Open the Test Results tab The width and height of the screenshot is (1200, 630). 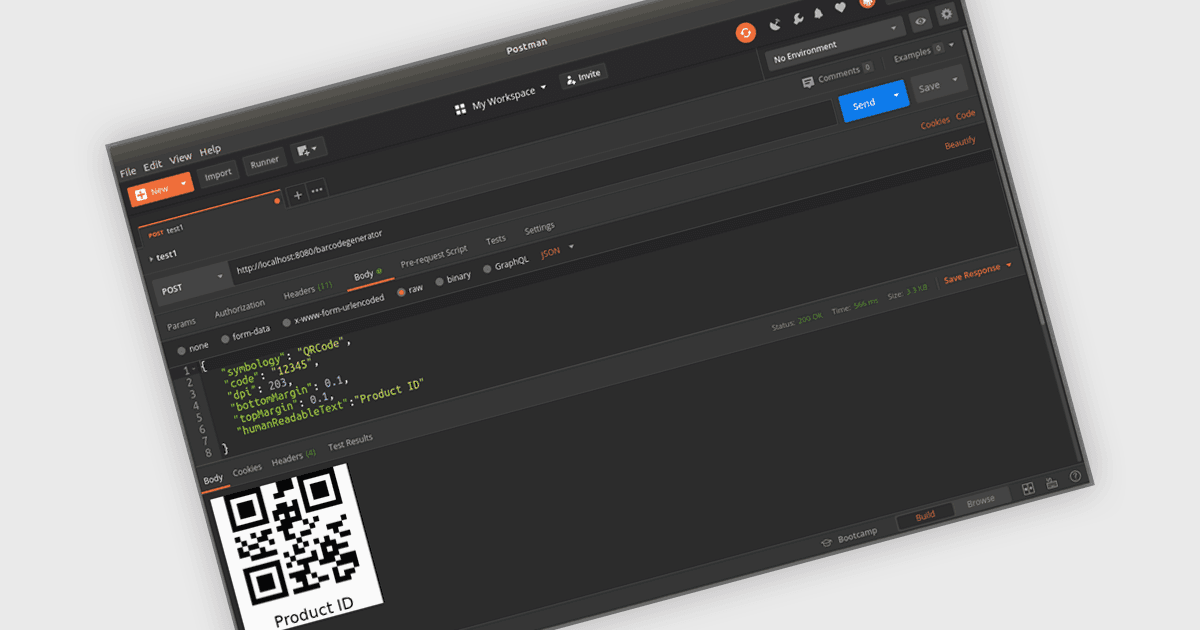[350, 441]
